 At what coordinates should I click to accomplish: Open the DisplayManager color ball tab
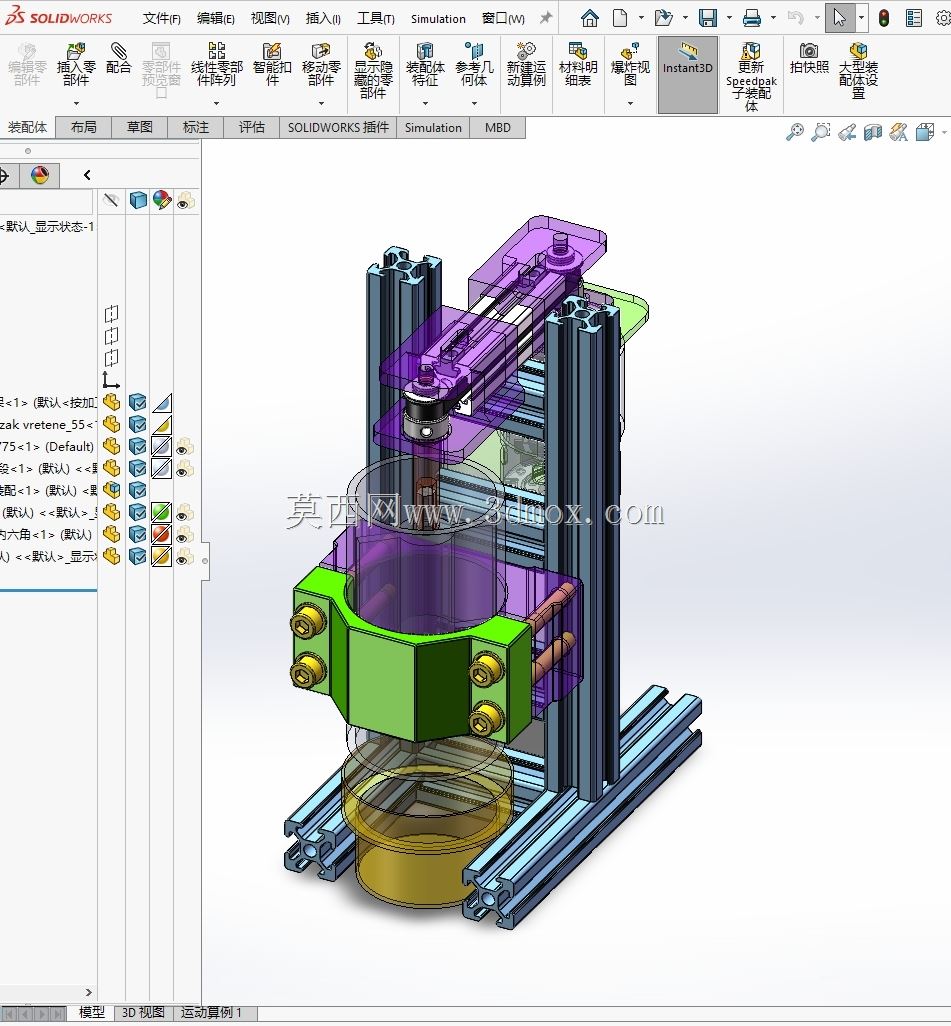click(40, 175)
